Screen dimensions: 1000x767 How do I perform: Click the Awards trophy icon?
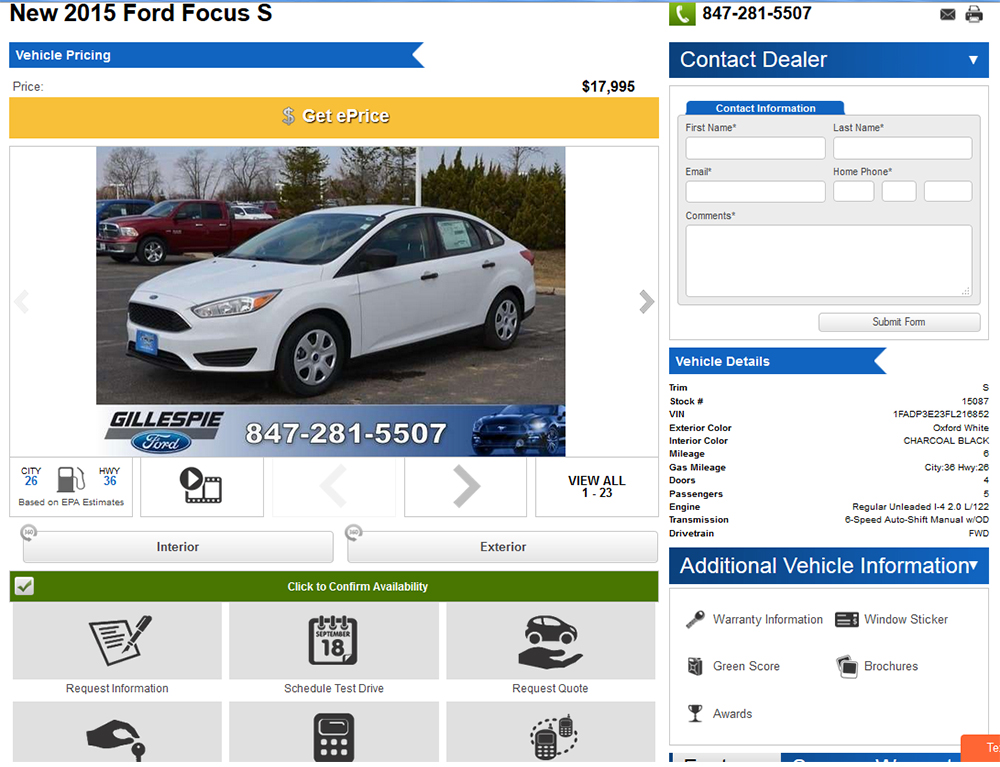(x=695, y=713)
